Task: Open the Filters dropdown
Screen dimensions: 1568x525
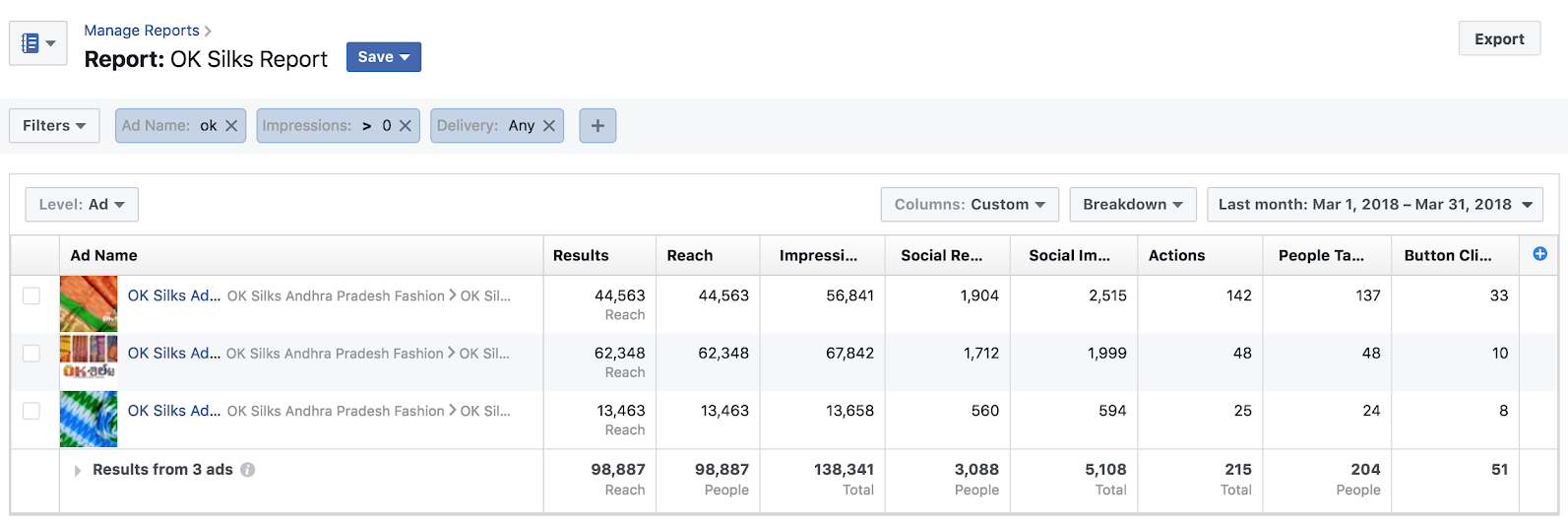Action: [54, 126]
